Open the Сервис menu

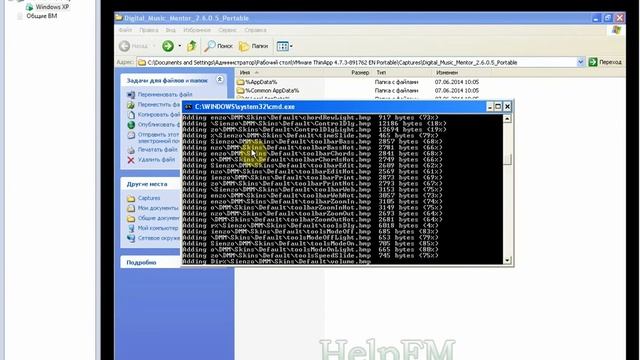(x=227, y=30)
